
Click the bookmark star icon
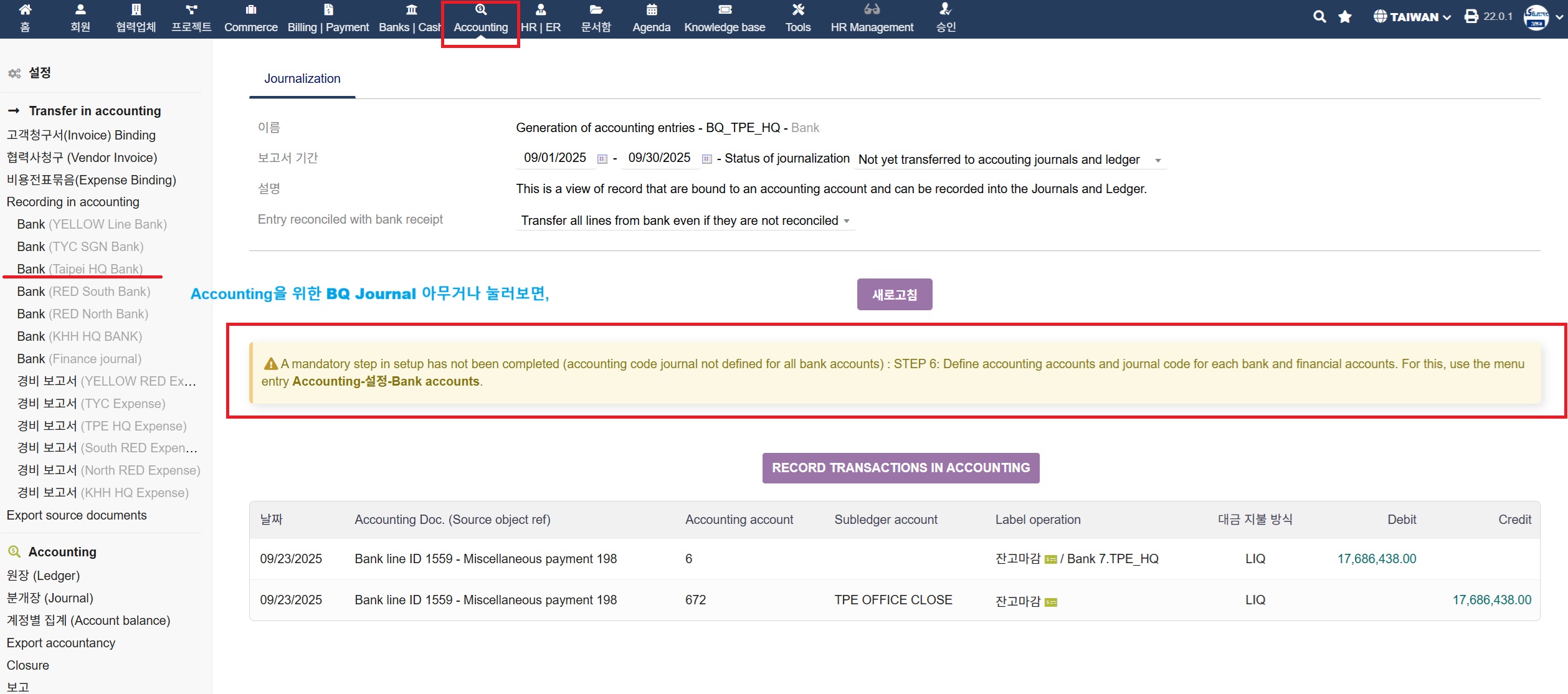(1345, 17)
